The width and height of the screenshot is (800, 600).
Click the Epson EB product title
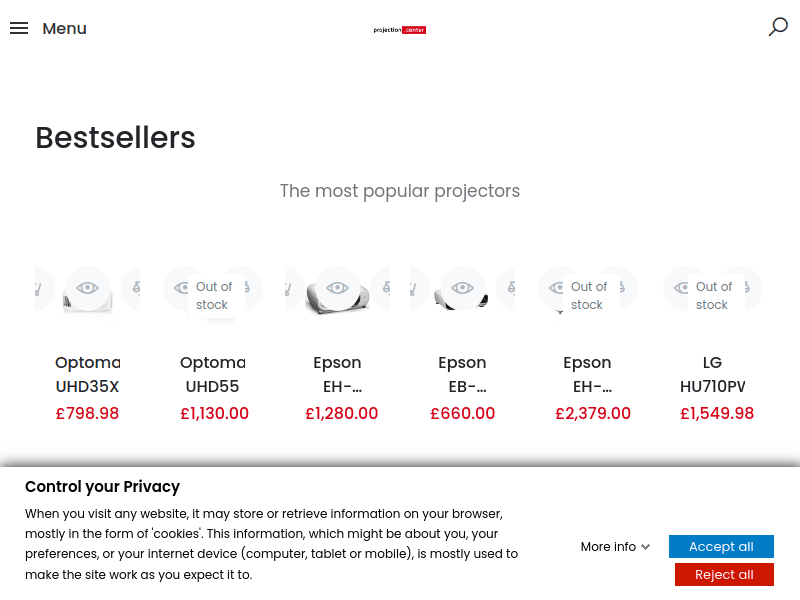coord(462,374)
